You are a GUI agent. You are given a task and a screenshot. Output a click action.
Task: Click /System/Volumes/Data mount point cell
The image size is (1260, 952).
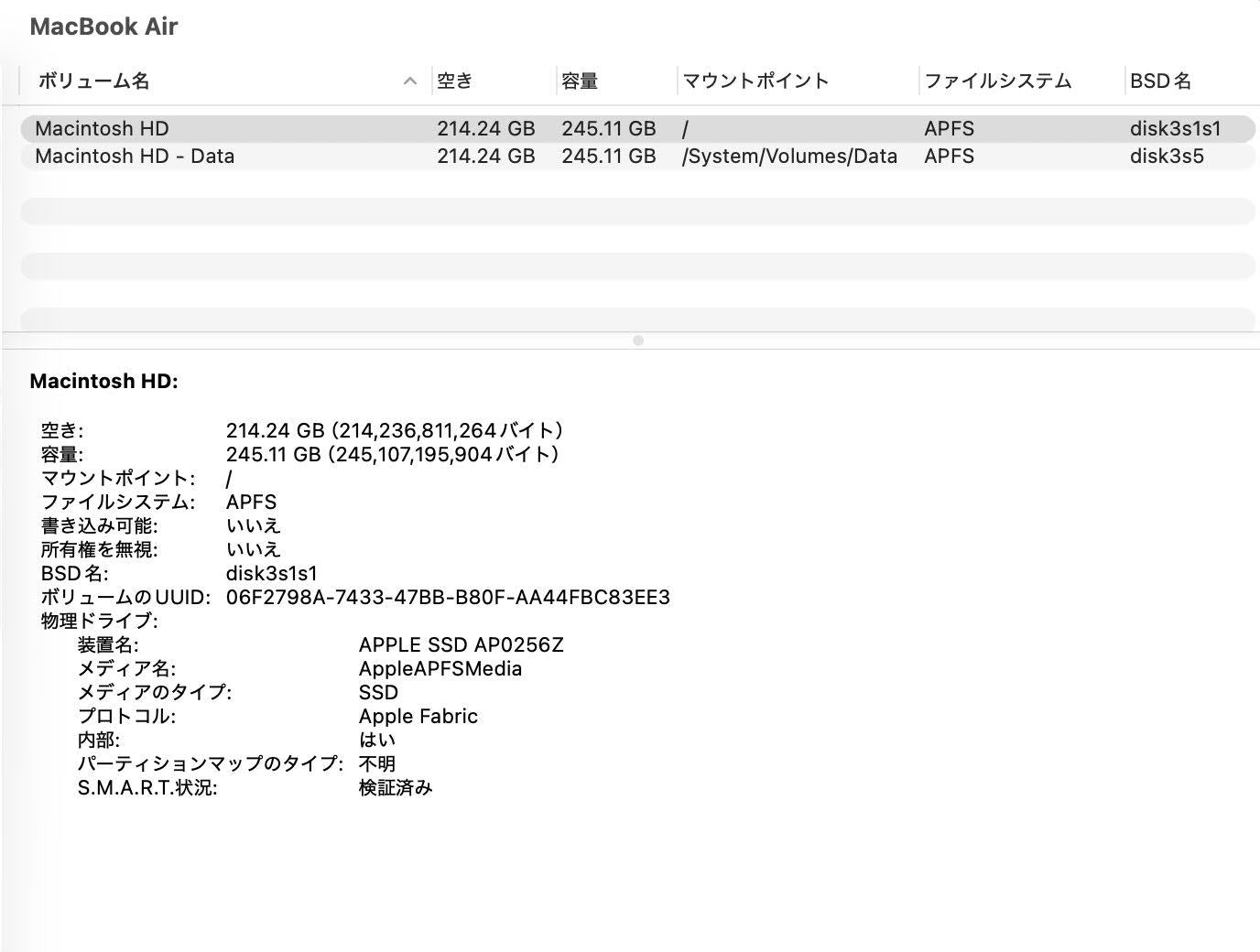(x=789, y=157)
